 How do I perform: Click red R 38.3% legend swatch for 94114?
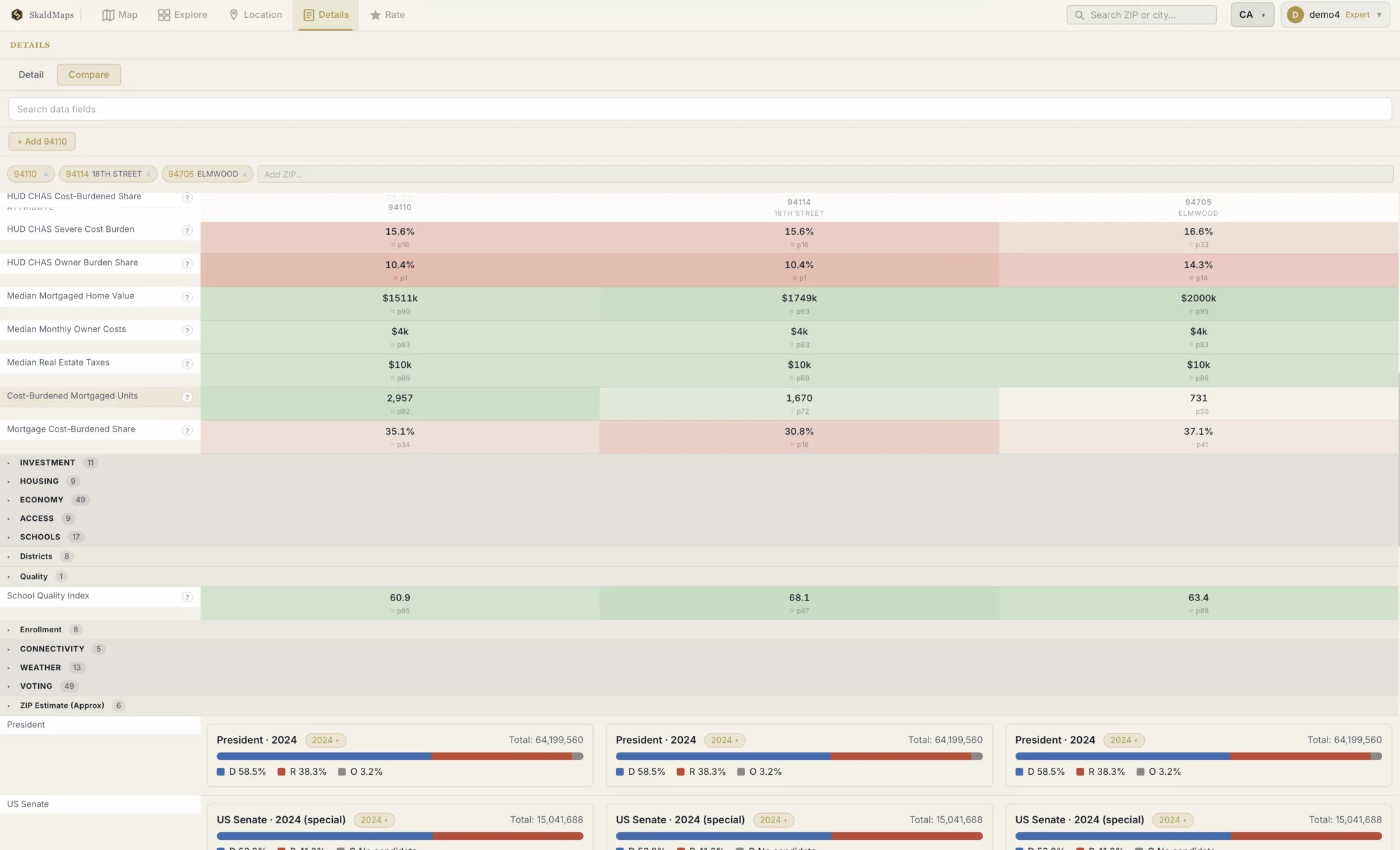(680, 772)
